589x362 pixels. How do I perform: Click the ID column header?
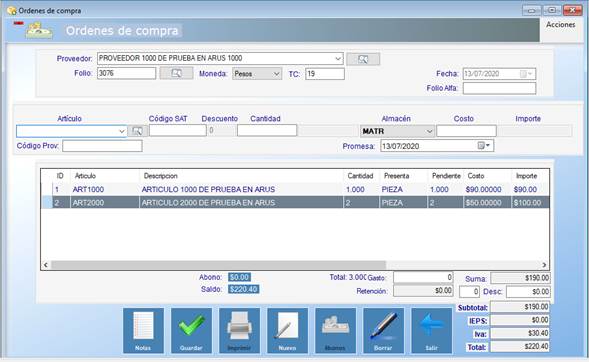[x=60, y=176]
